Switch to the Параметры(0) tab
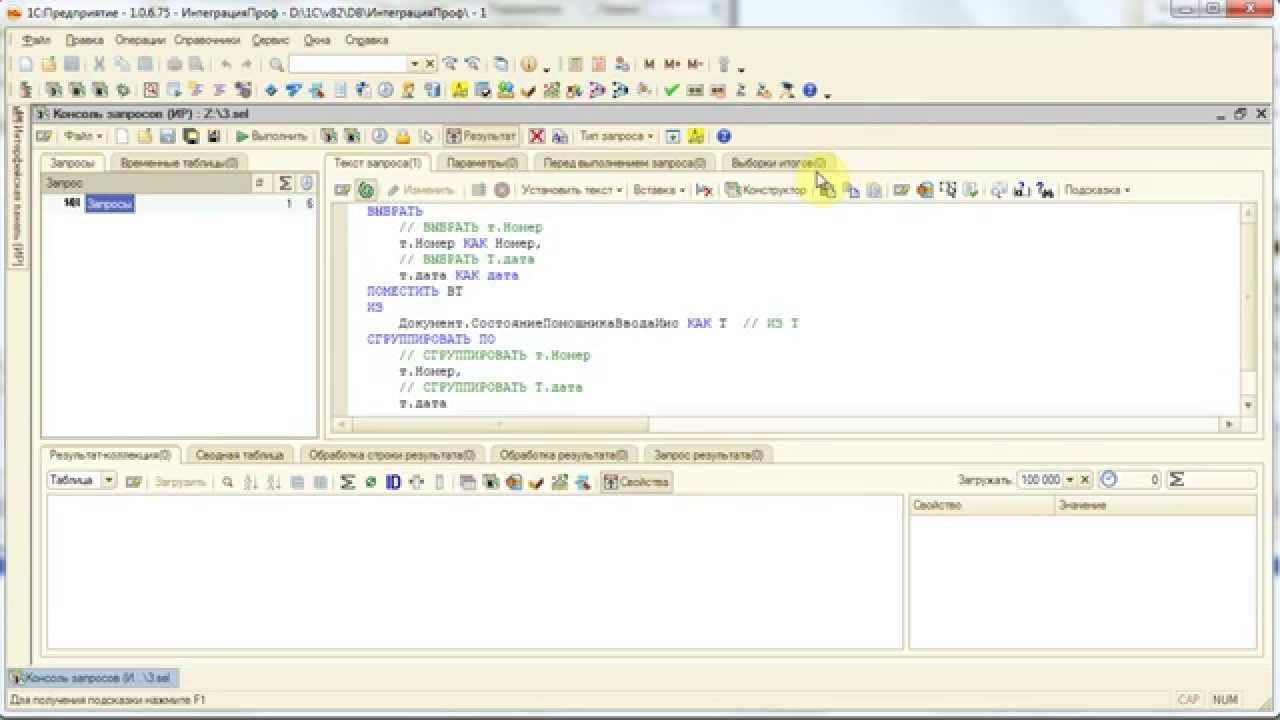Image resolution: width=1280 pixels, height=720 pixels. coord(482,163)
